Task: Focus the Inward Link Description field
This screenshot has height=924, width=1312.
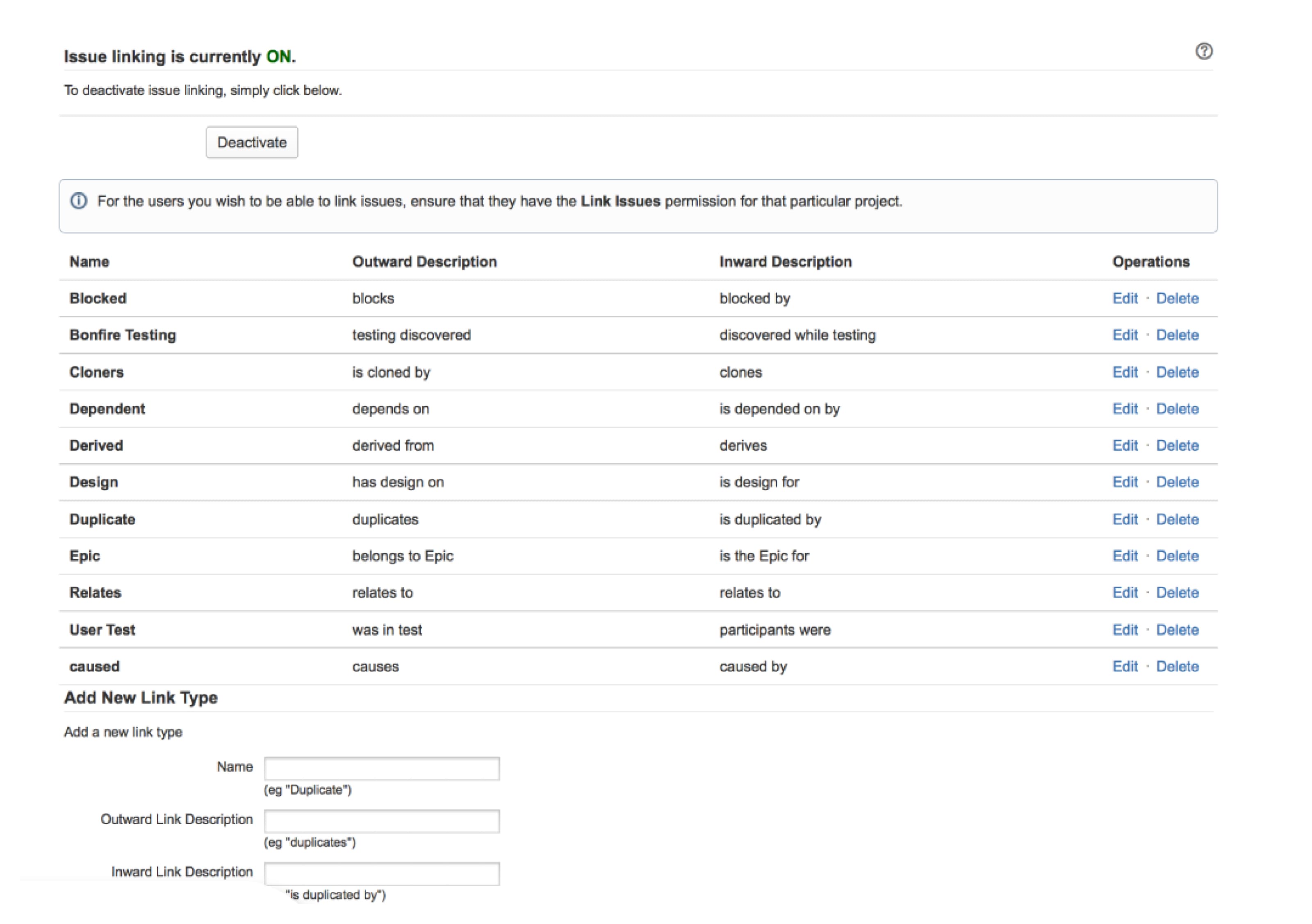Action: click(382, 874)
